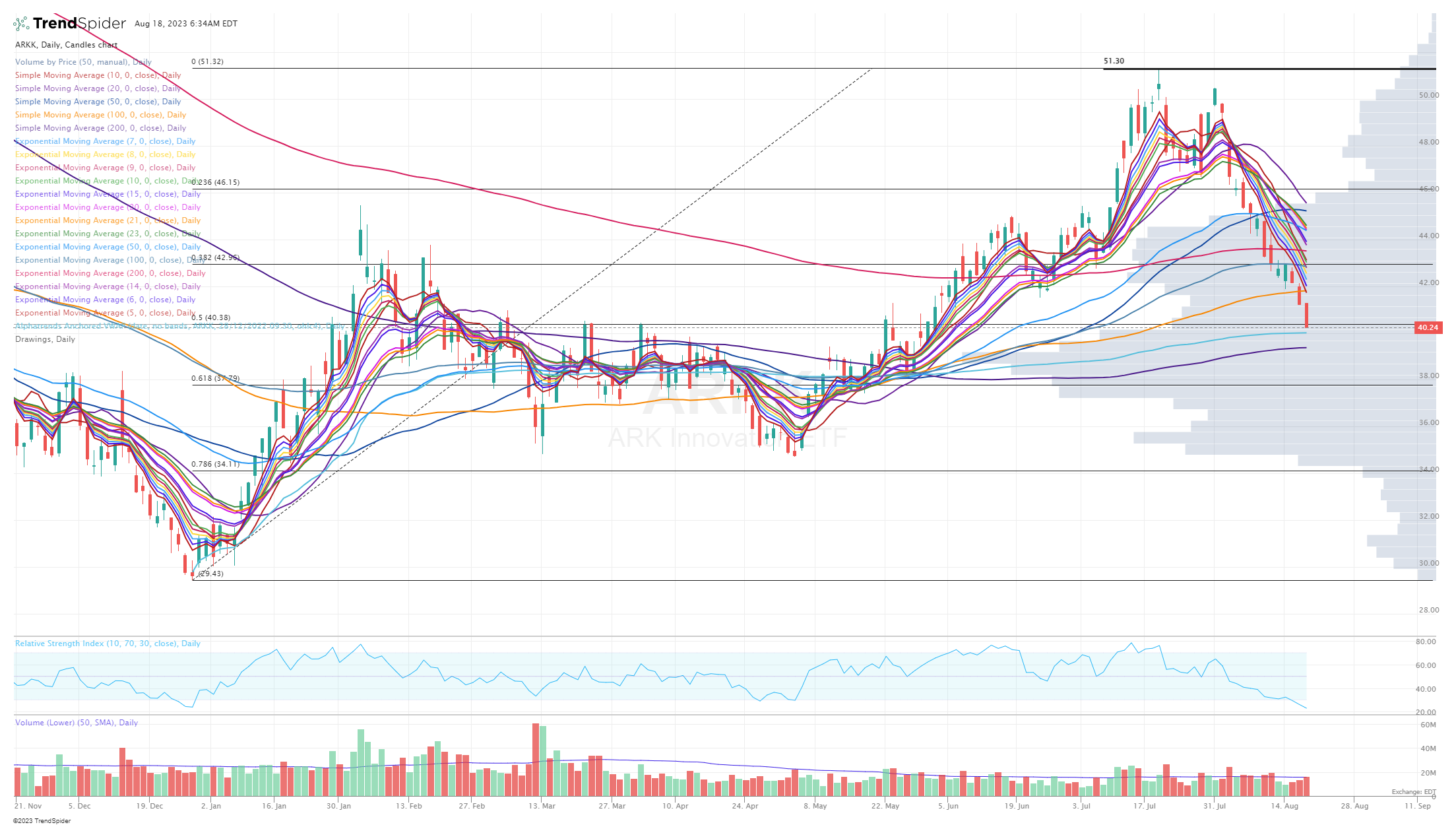The image size is (1456, 827).
Task: Select Exponential Moving Average (21) legend entry
Action: pyautogui.click(x=108, y=220)
